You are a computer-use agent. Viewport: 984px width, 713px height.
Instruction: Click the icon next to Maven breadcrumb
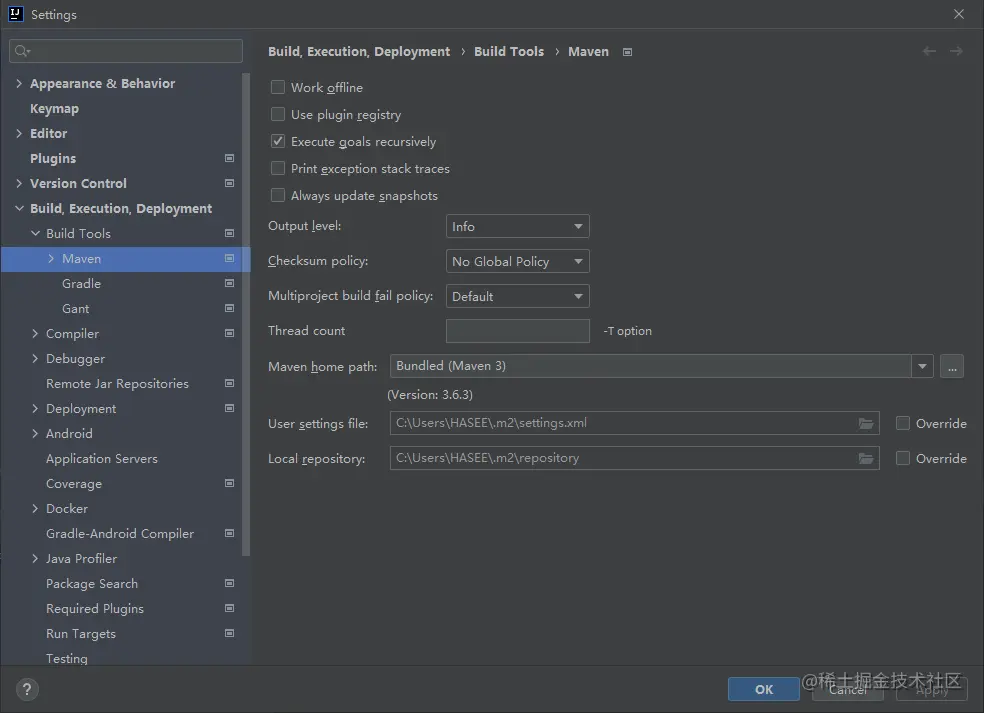[627, 52]
